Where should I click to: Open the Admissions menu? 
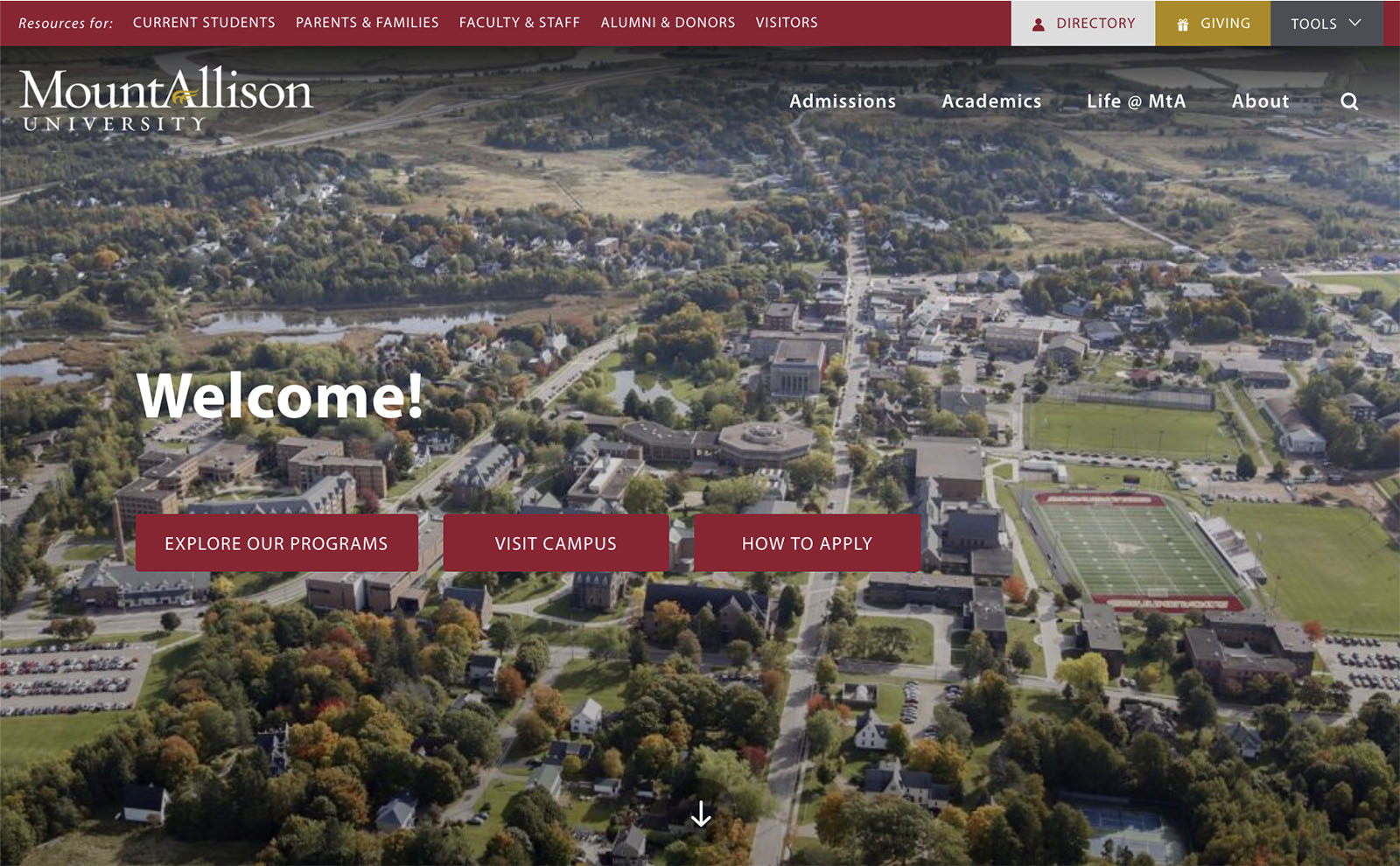(x=843, y=101)
